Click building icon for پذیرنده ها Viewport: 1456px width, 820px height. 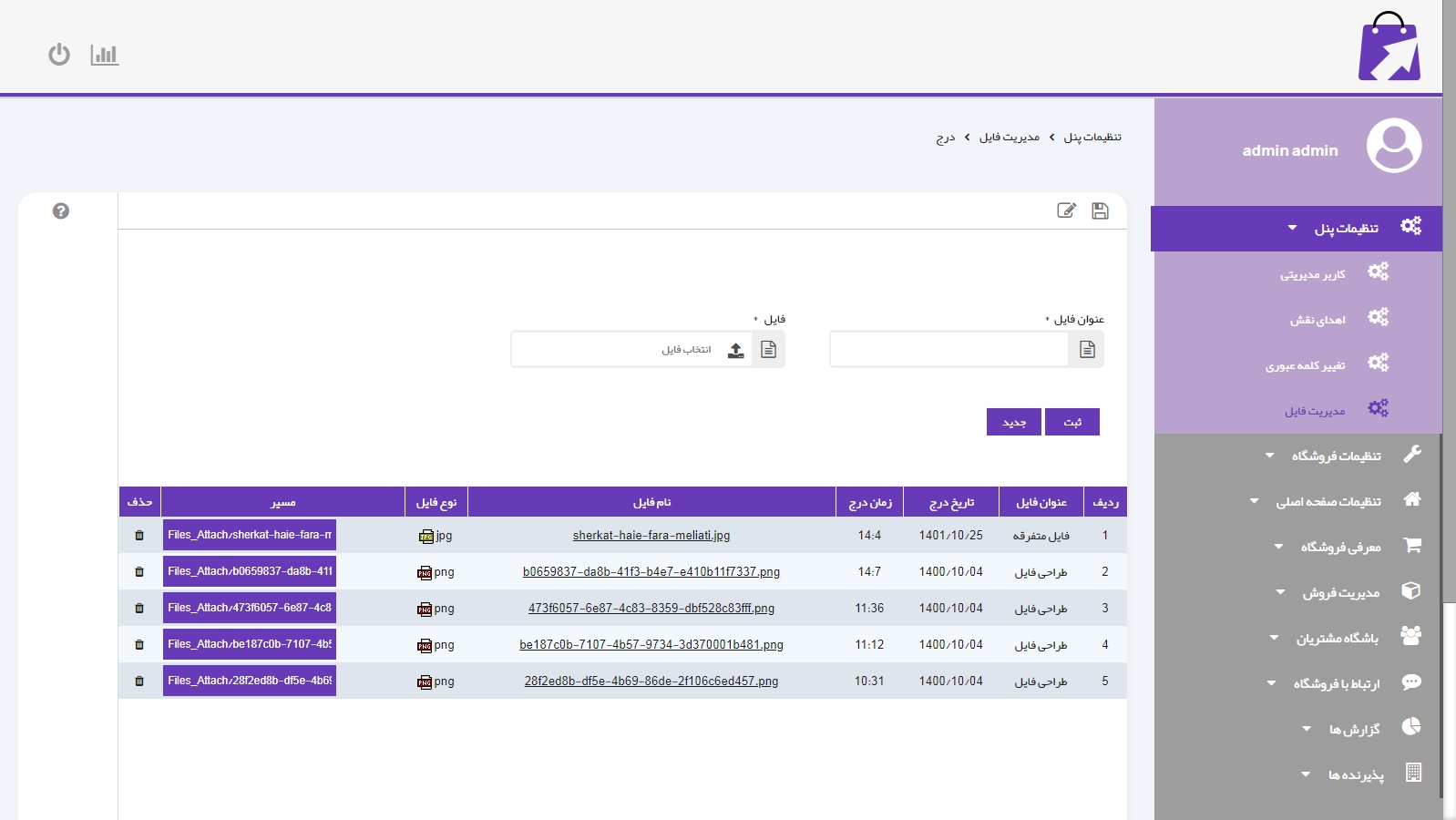tap(1413, 773)
